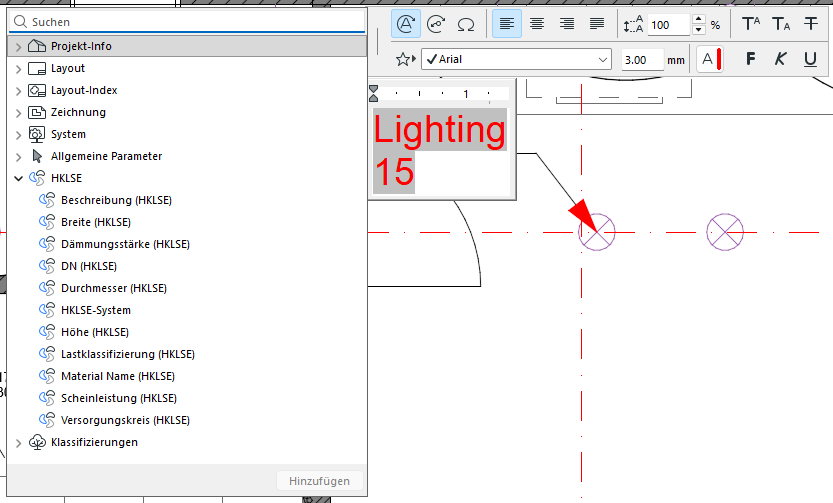Click the Layout-Index icon
The height and width of the screenshot is (503, 833).
[x=37, y=90]
